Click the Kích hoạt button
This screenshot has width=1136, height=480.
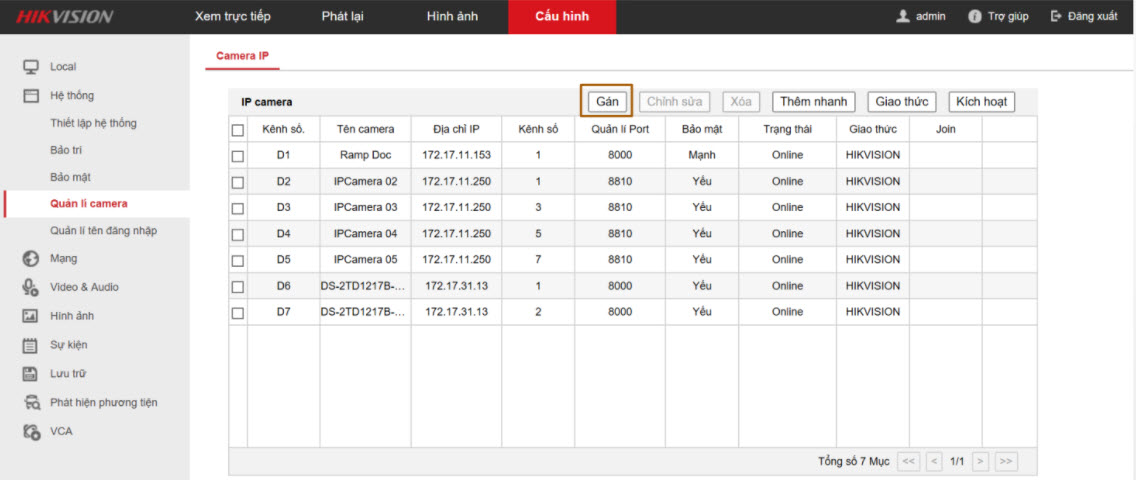981,102
